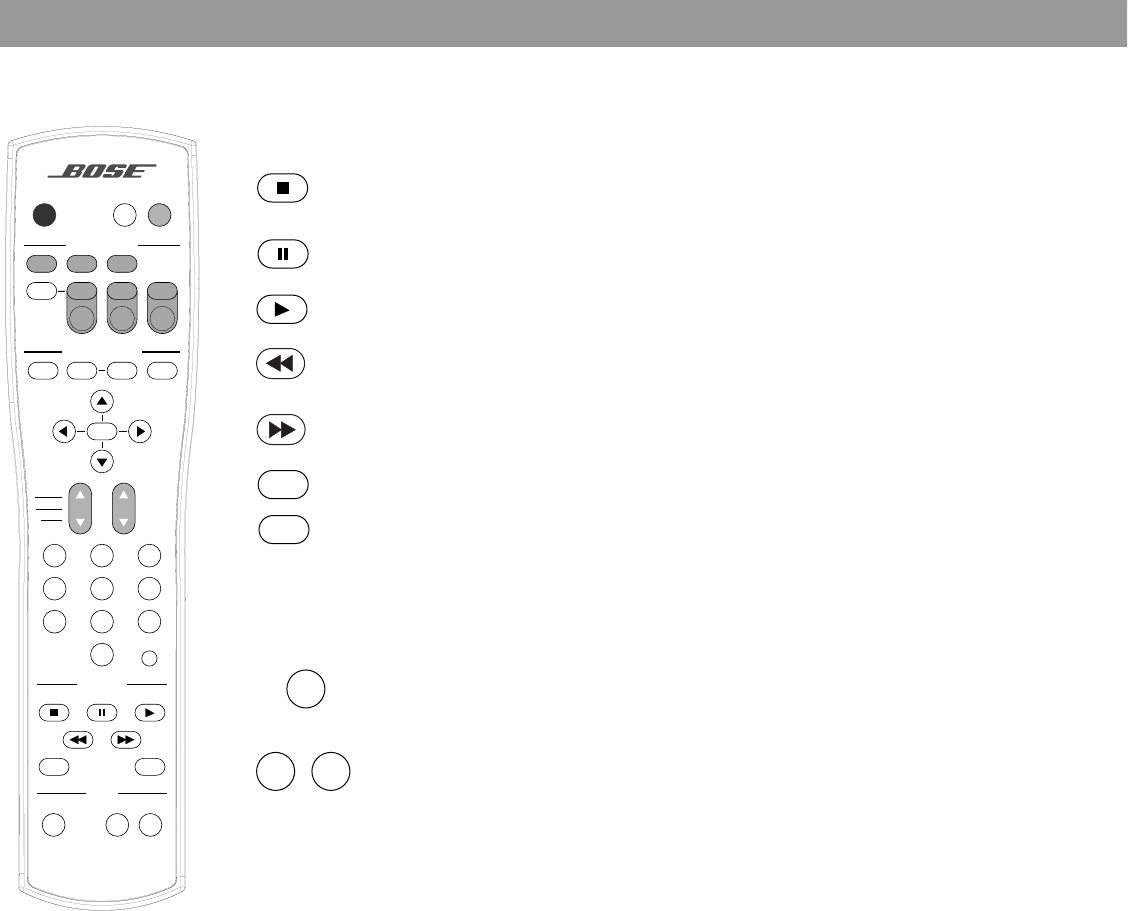Click the down arrow on the right gray rocker

tap(124, 522)
